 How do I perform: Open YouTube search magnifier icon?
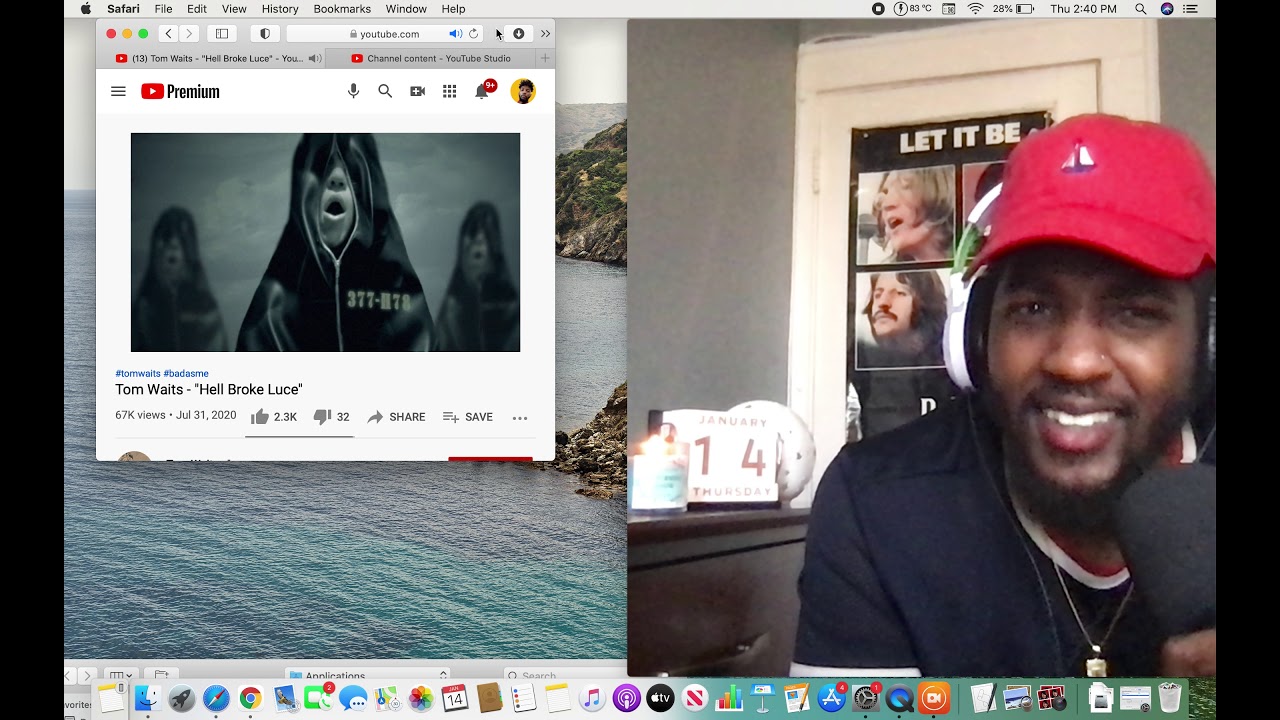pyautogui.click(x=385, y=91)
